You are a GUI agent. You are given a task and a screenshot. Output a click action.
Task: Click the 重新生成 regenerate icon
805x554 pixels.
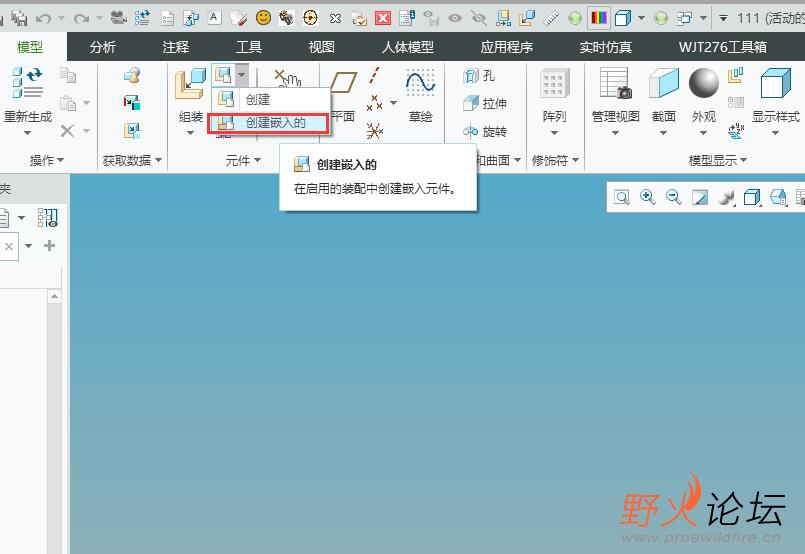[27, 82]
